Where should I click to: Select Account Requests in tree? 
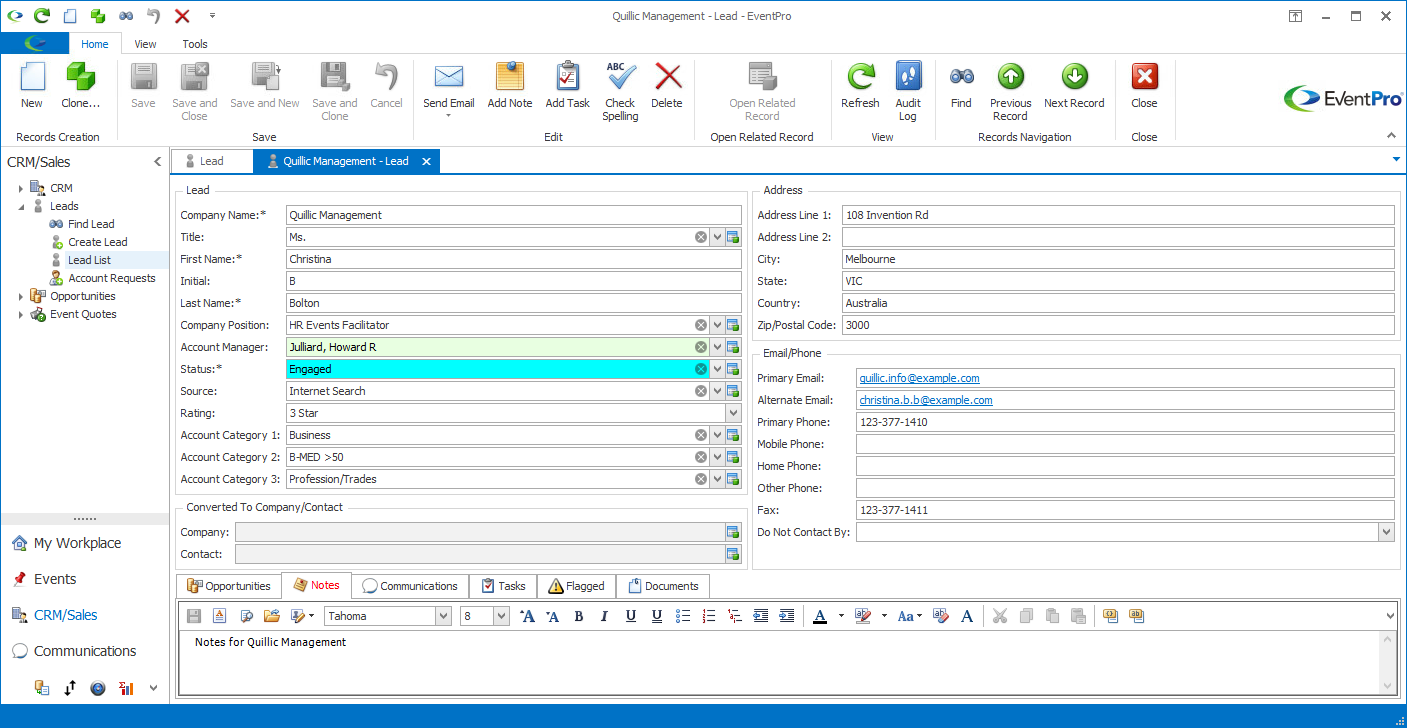(x=112, y=278)
